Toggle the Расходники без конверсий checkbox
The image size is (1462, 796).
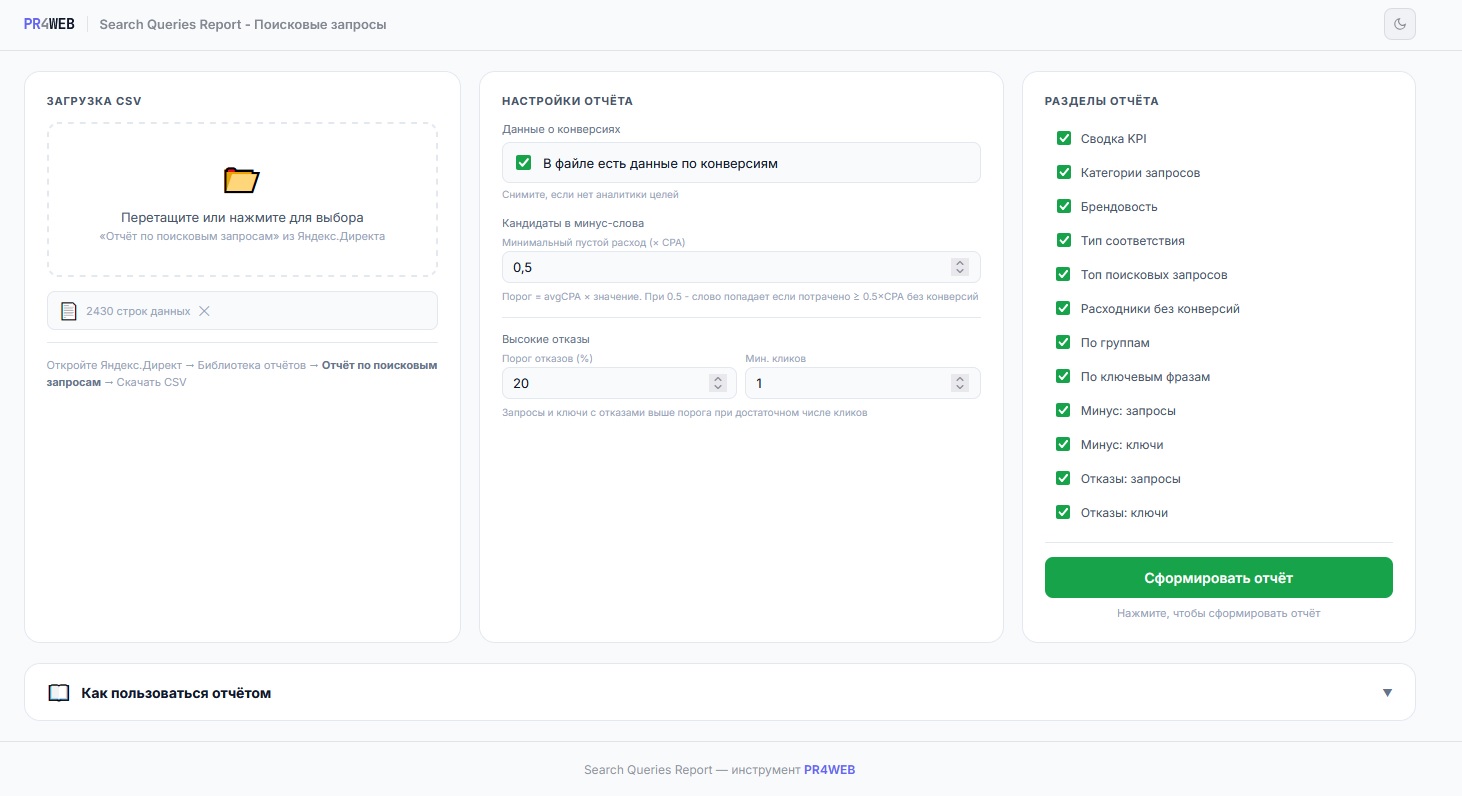[1064, 309]
